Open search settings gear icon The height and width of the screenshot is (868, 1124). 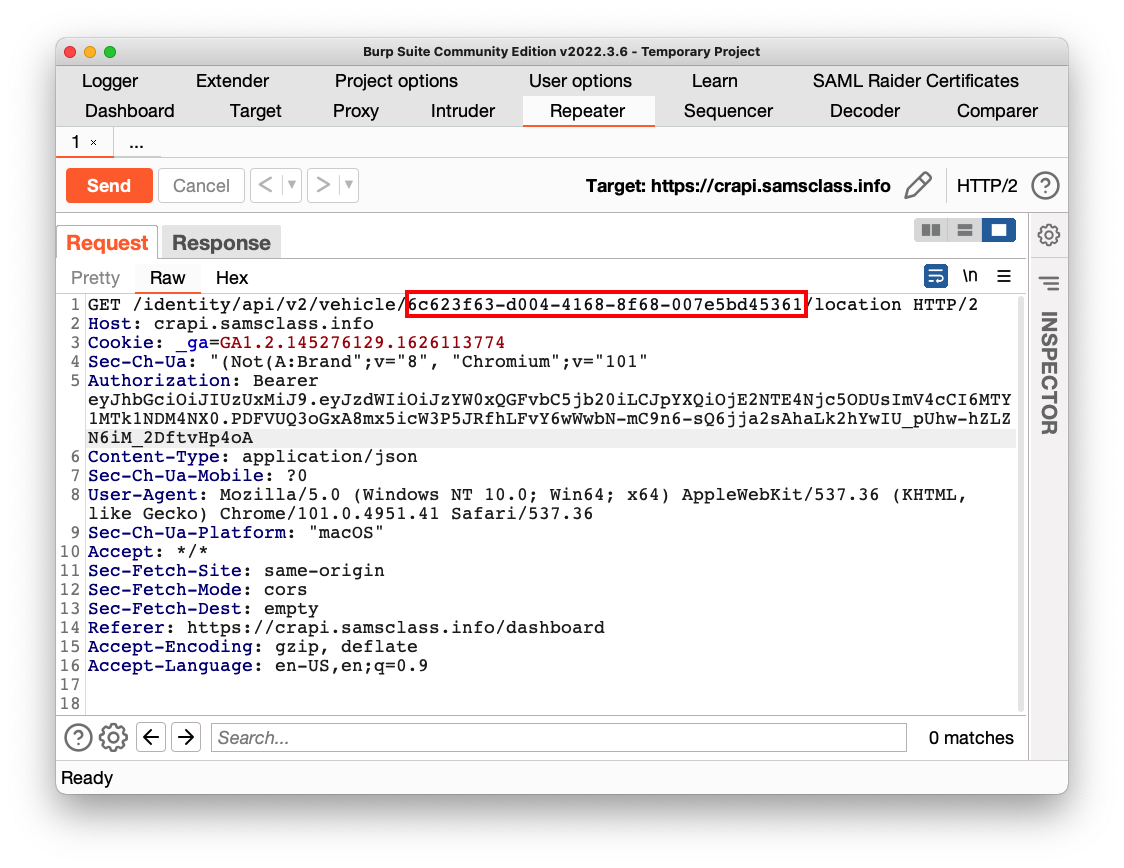click(113, 738)
